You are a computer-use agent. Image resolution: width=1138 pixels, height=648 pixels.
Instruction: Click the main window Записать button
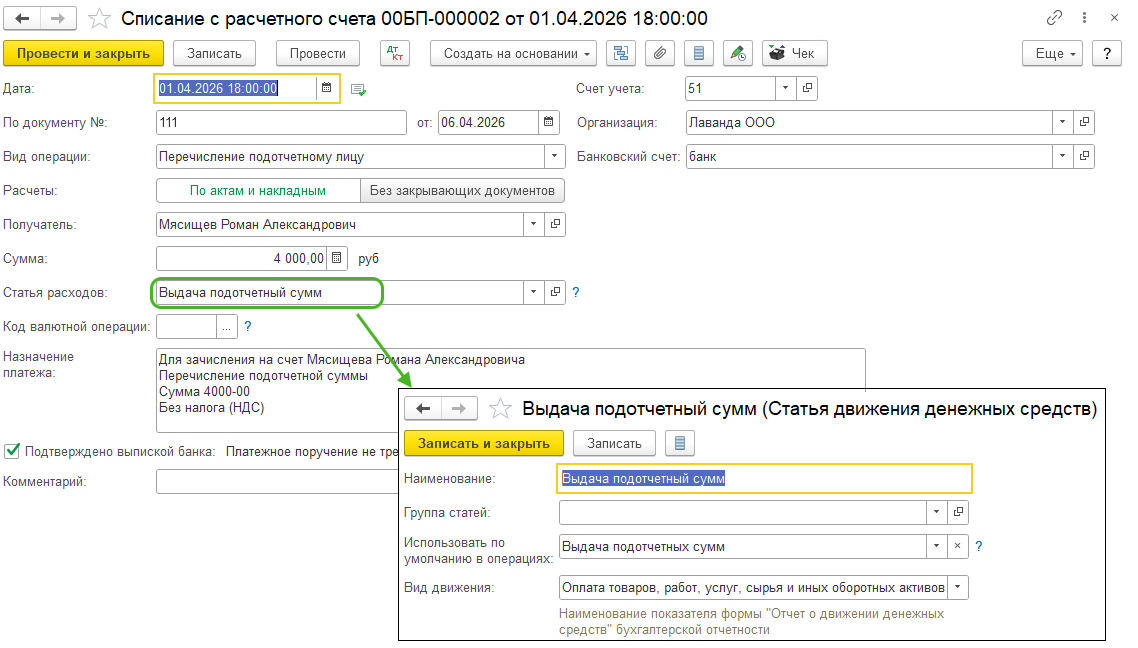point(214,53)
